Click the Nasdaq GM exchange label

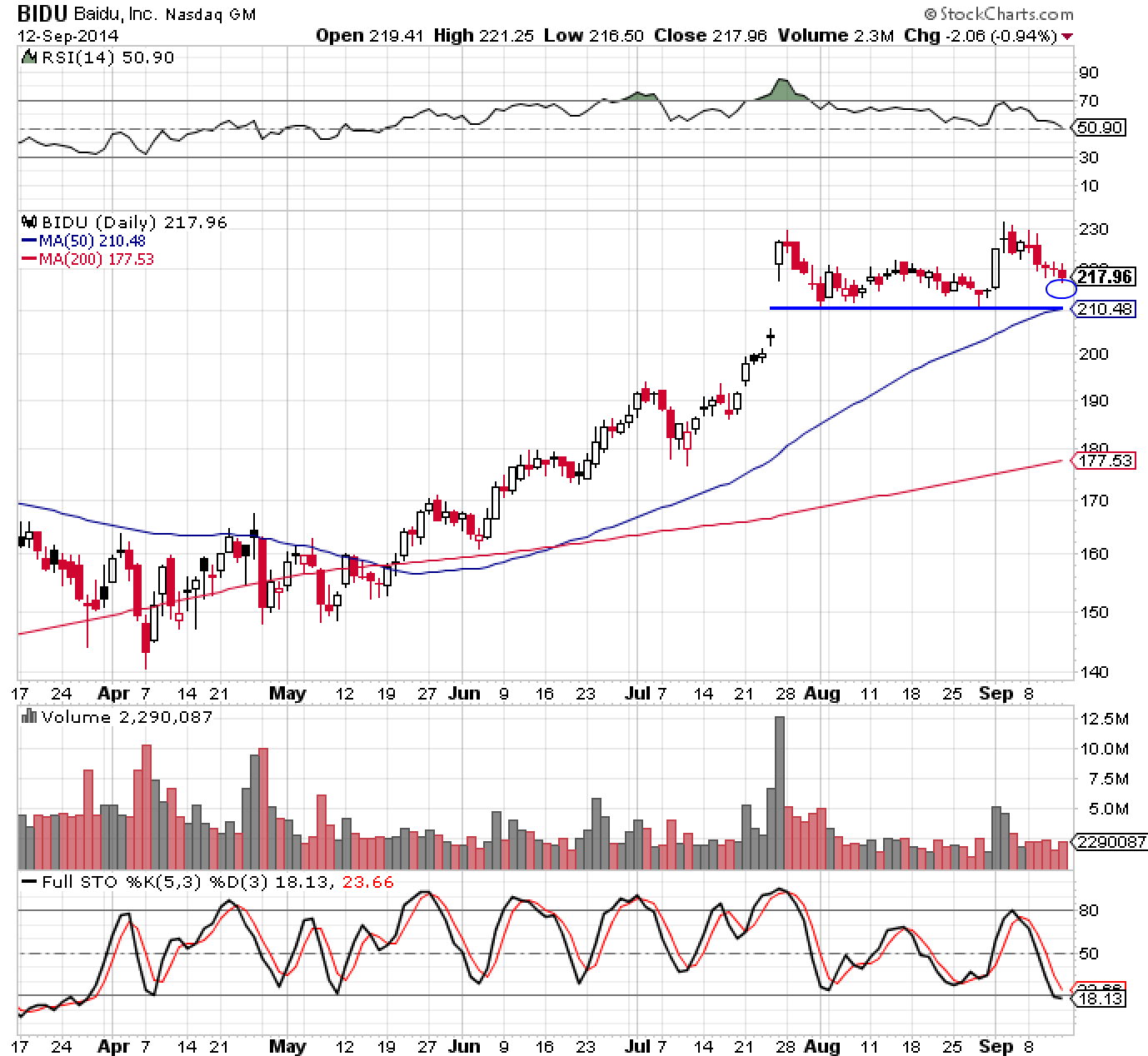coord(211,15)
